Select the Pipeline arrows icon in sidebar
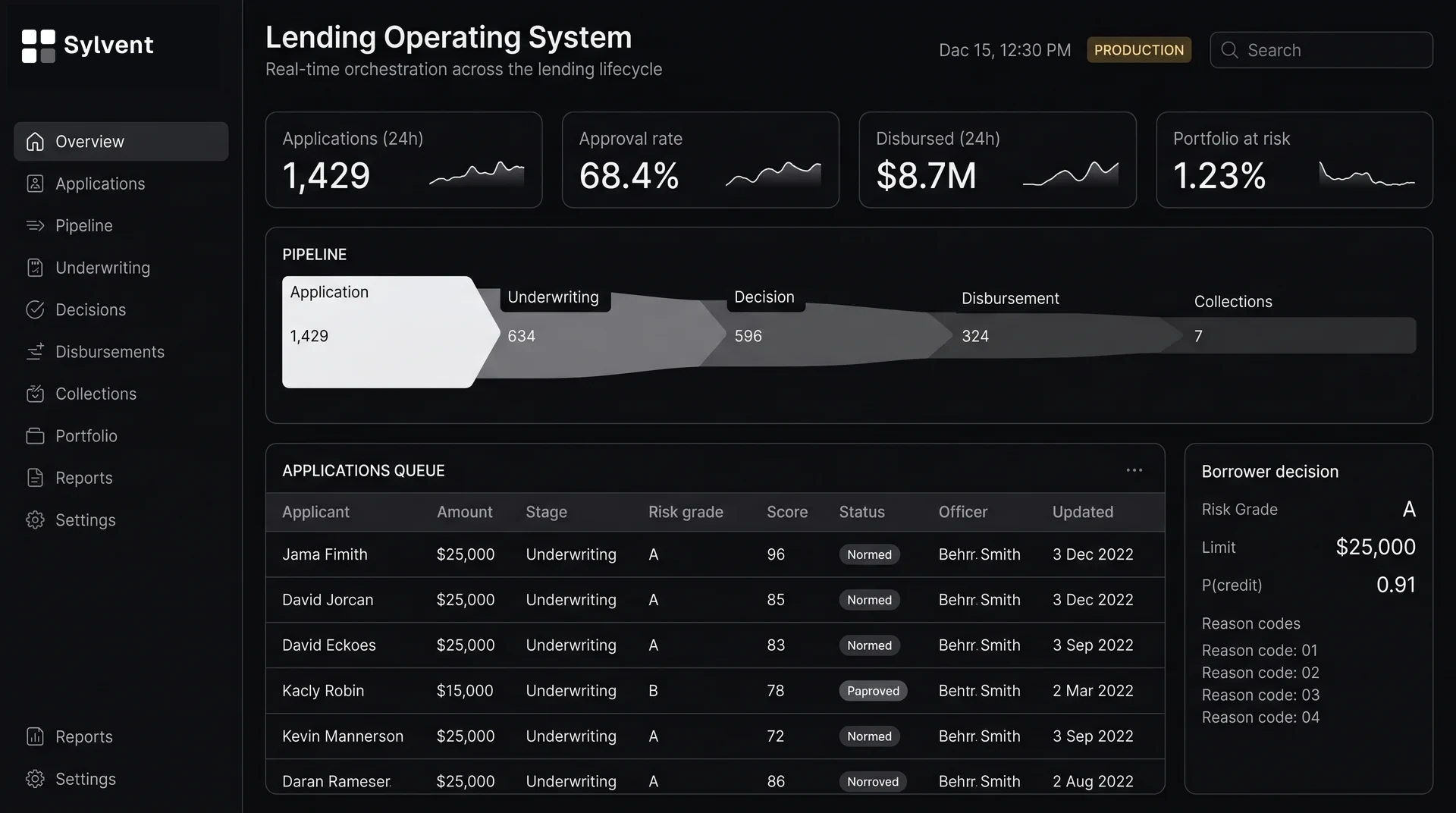Screen dimensions: 1456x813 (x=35, y=225)
